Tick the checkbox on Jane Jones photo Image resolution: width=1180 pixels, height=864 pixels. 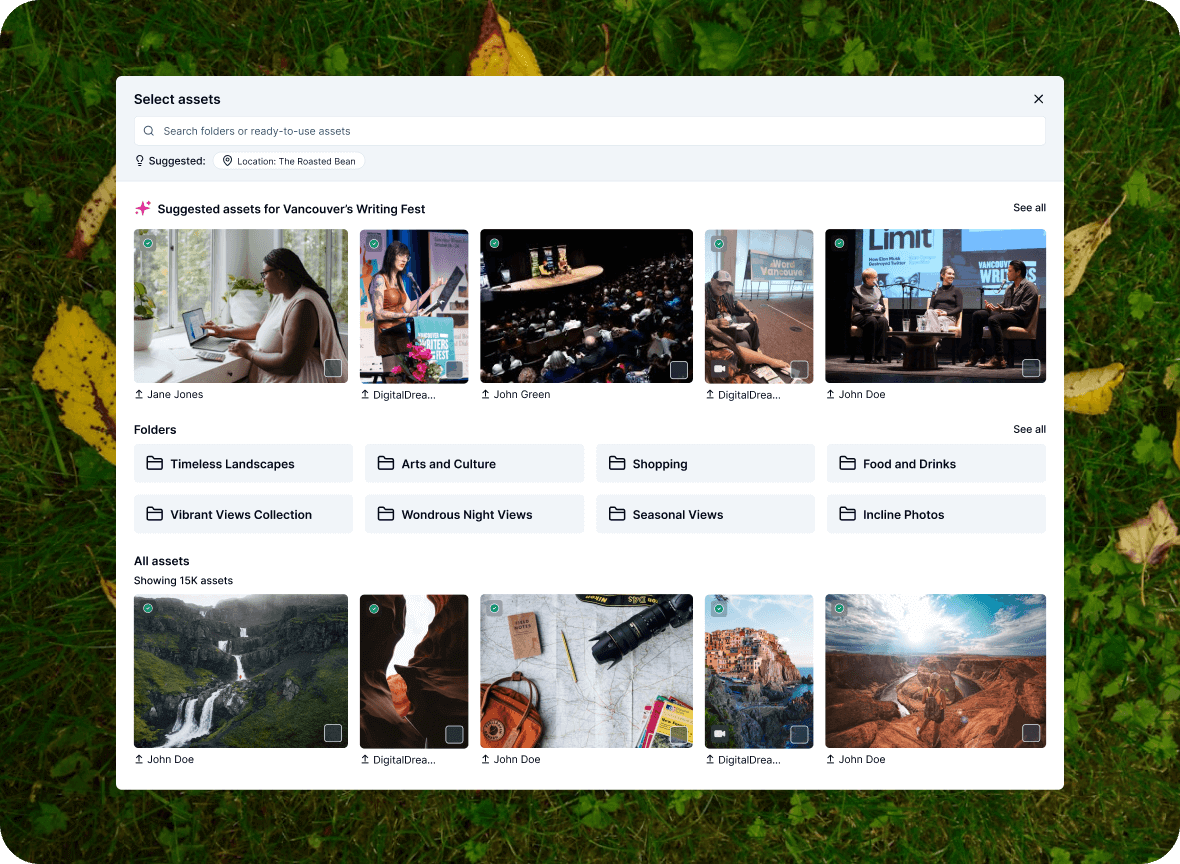333,369
